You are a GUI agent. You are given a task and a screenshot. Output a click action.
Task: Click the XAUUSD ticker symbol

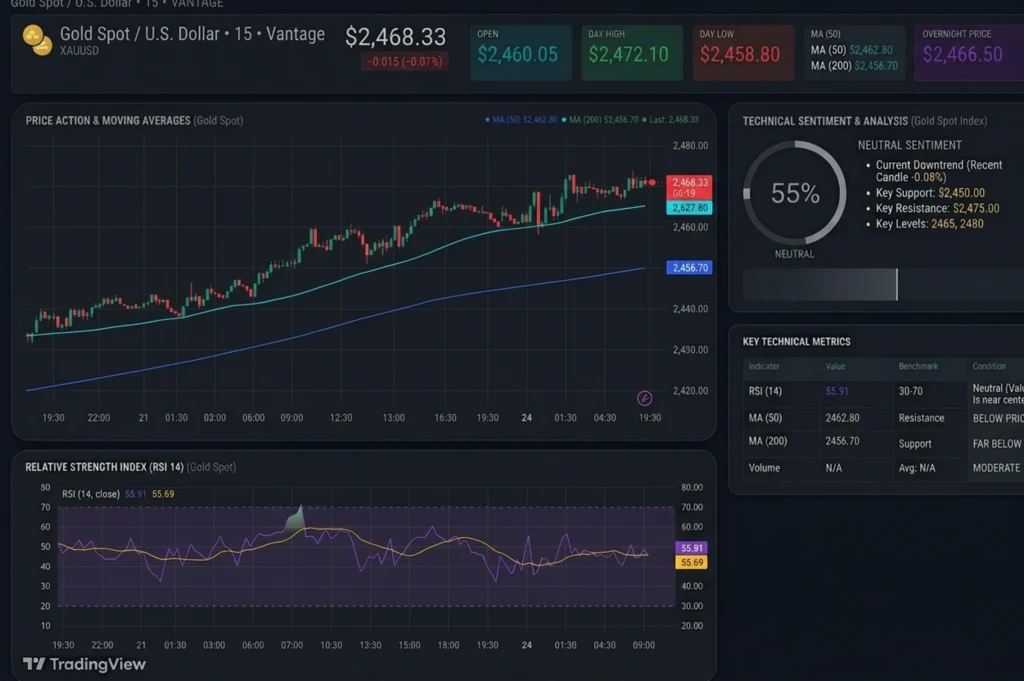tap(79, 50)
